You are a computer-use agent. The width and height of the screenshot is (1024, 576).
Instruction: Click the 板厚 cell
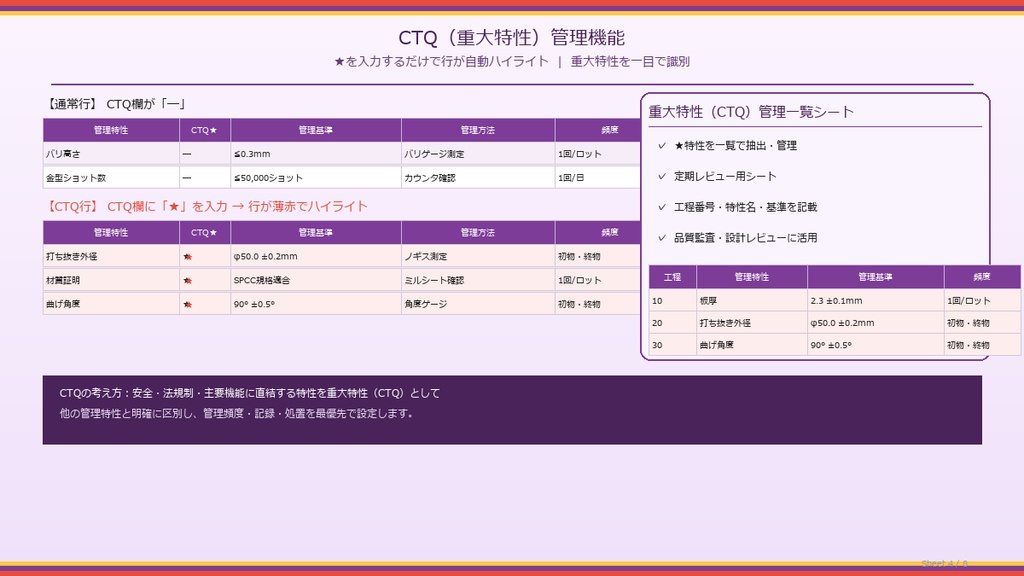[x=752, y=301]
